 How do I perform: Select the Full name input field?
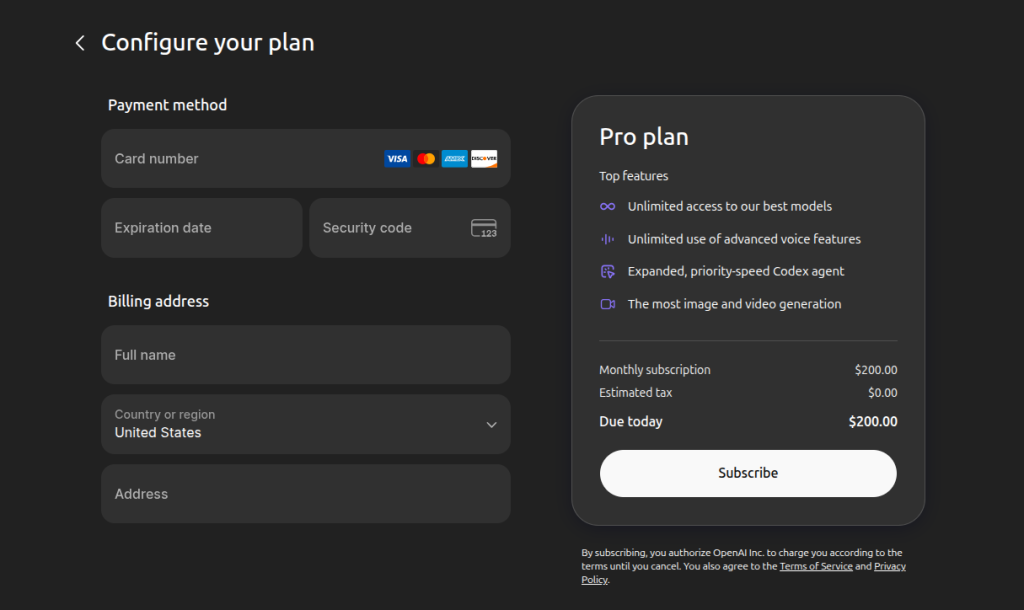tap(305, 355)
